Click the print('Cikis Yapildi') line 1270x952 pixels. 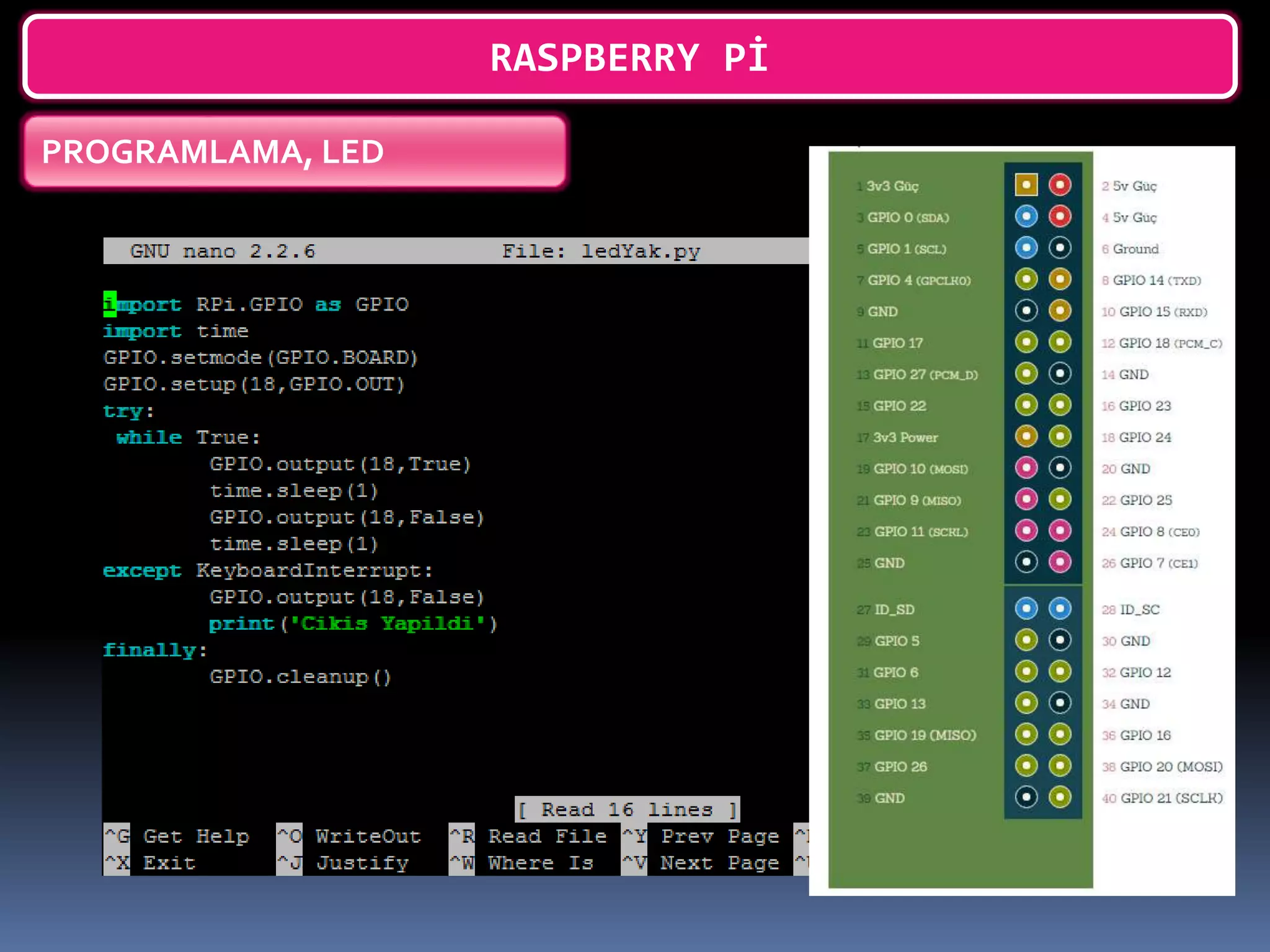(353, 624)
